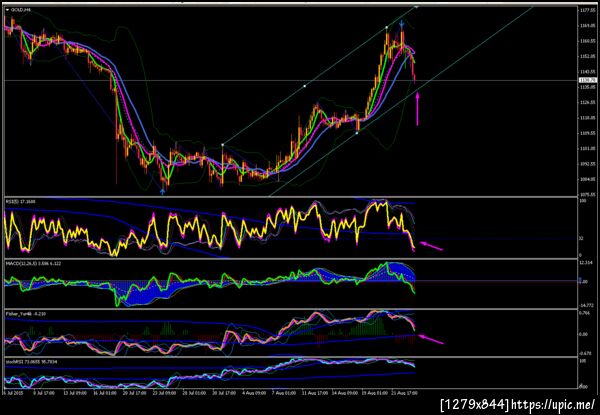Screen dimensions: 600x415
Task: Select the white horizontal current price line
Action: click(x=291, y=80)
